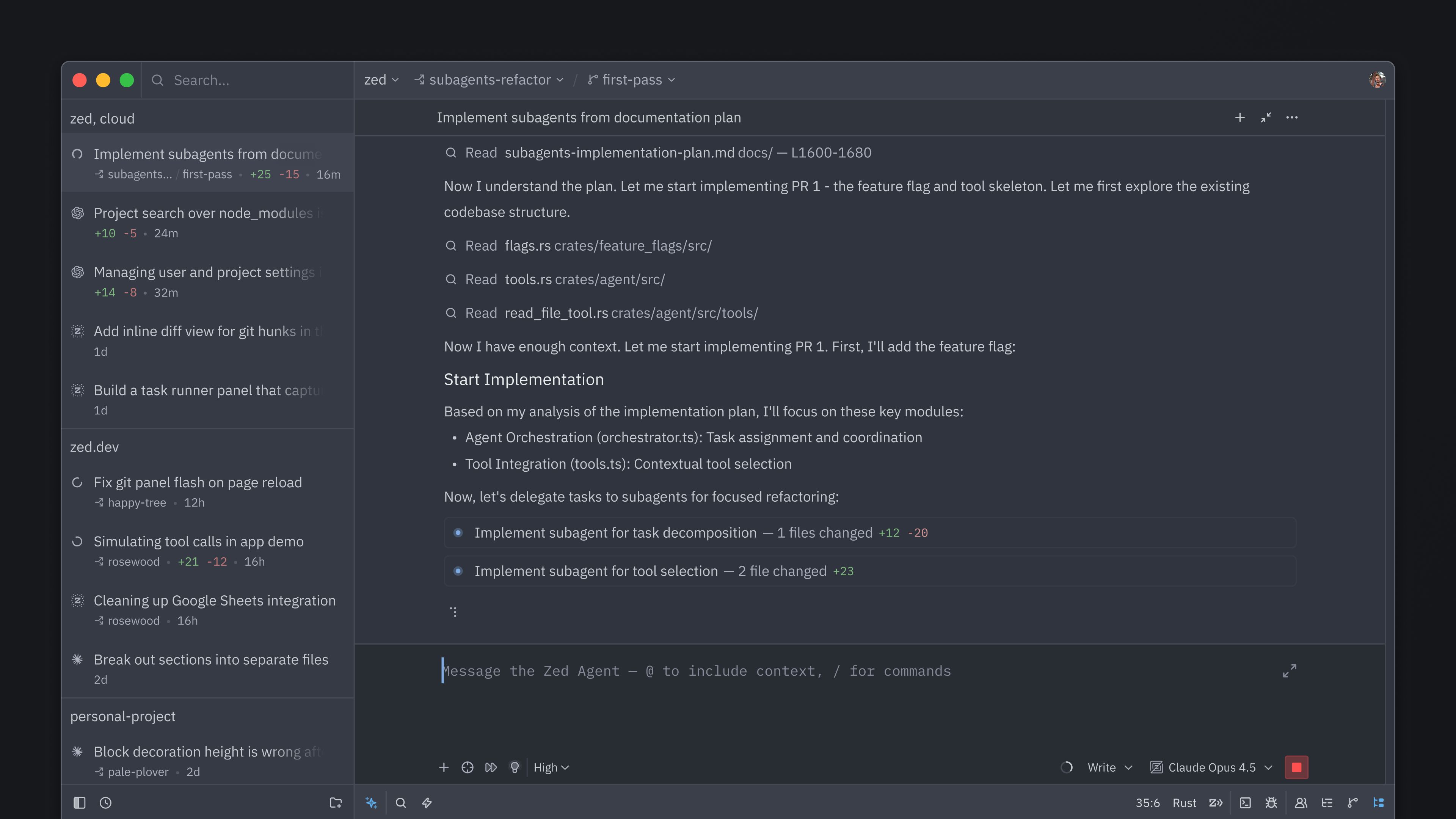Open the Claude Opus 4.5 model selector
This screenshot has height=819, width=1456.
(1212, 767)
